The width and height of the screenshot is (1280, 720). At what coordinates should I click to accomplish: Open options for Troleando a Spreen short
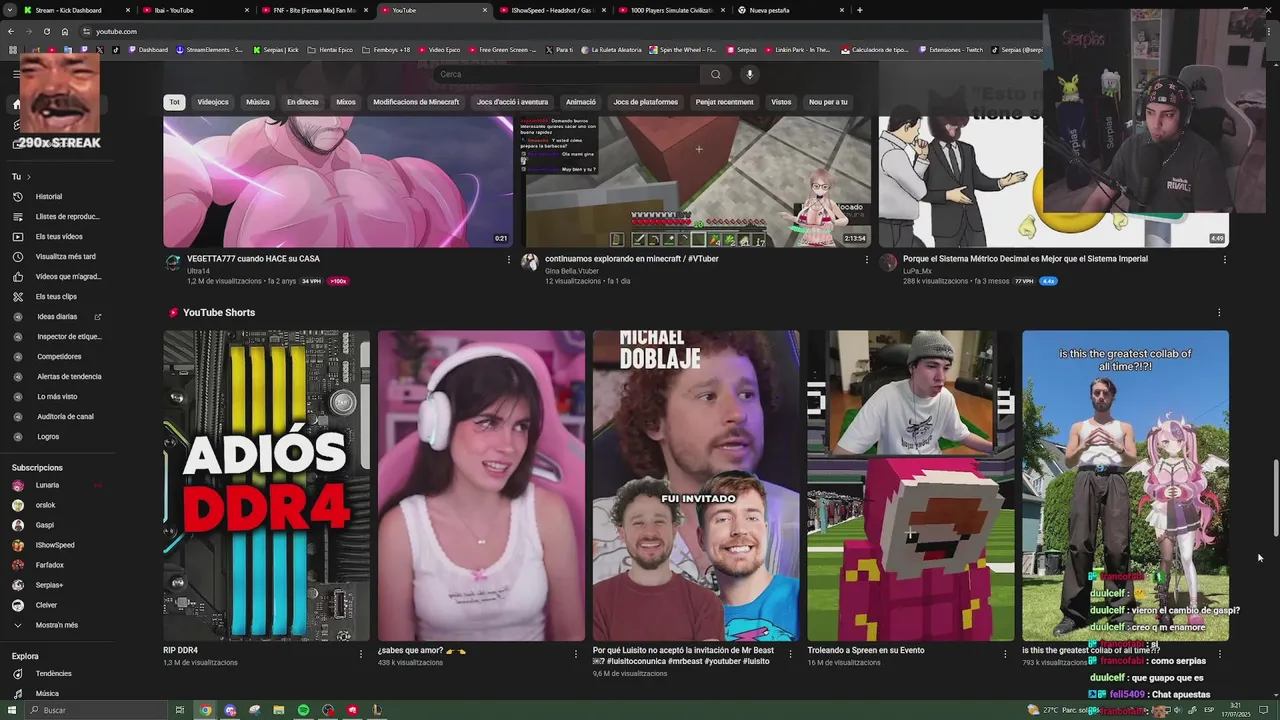[x=1005, y=654]
